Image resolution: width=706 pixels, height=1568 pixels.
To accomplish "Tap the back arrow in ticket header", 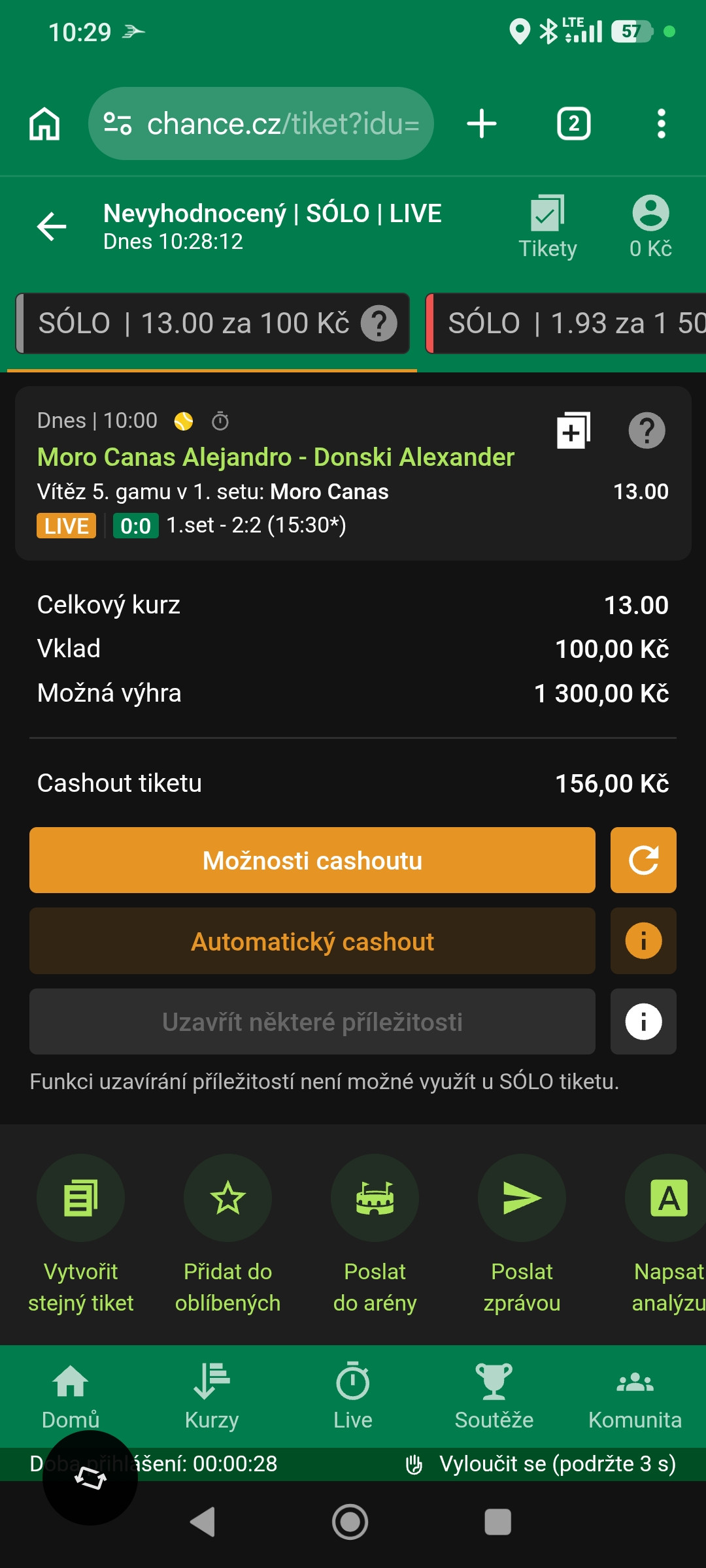I will click(52, 227).
